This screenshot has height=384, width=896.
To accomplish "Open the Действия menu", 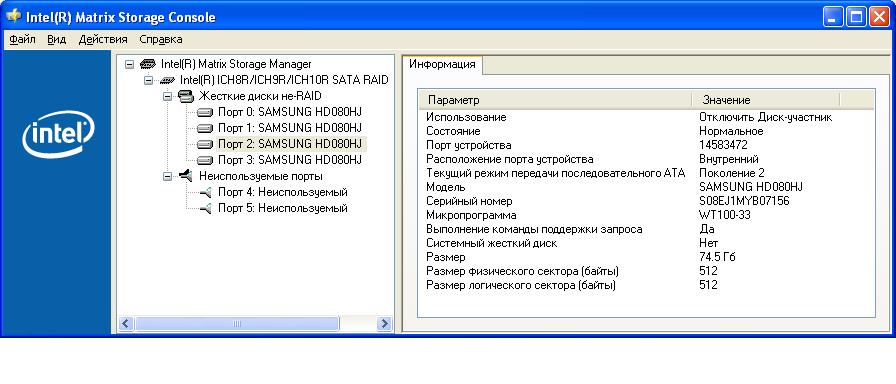I will coord(103,39).
